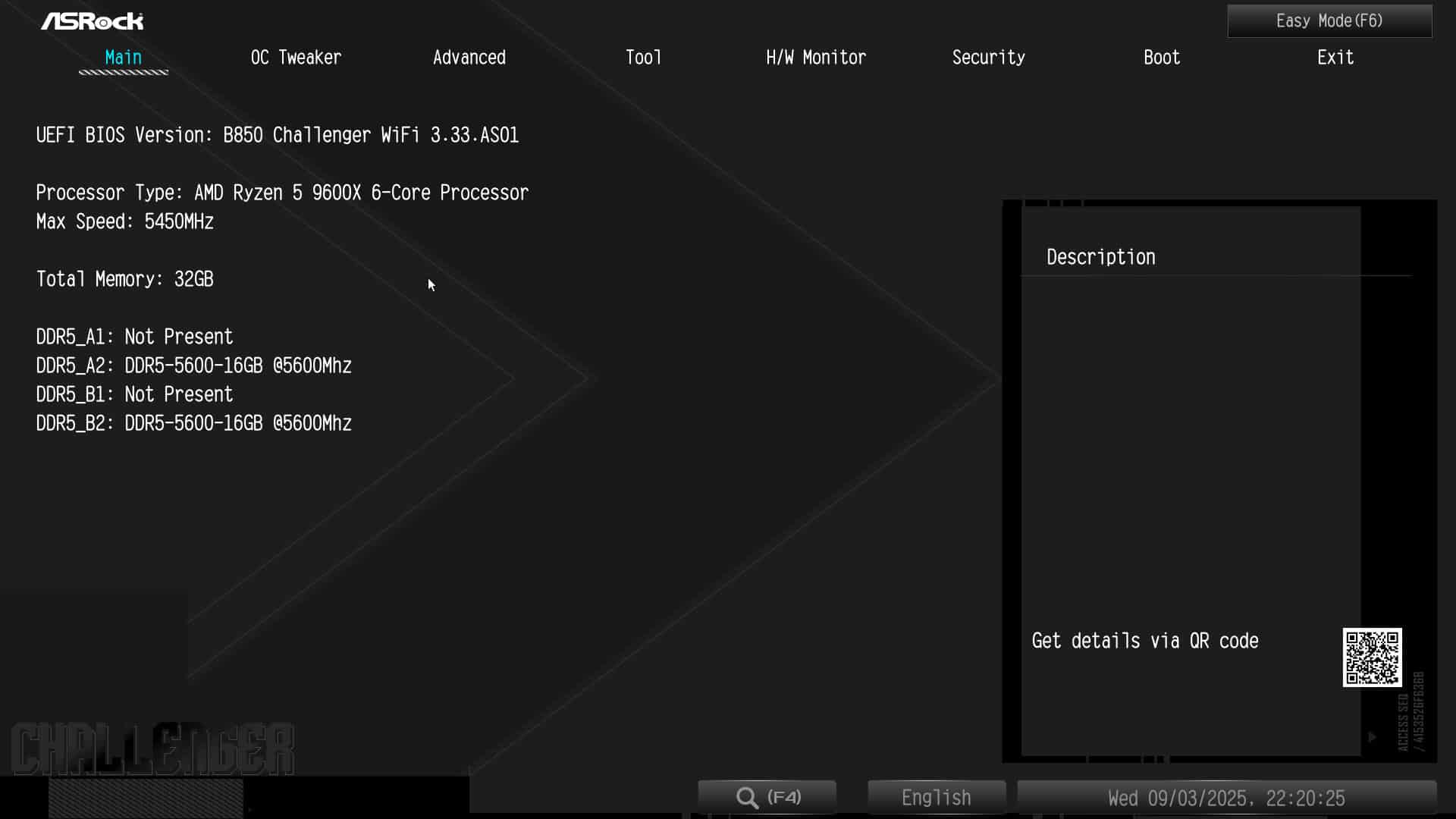Go to the Tool tab
The image size is (1456, 819).
pyautogui.click(x=643, y=58)
